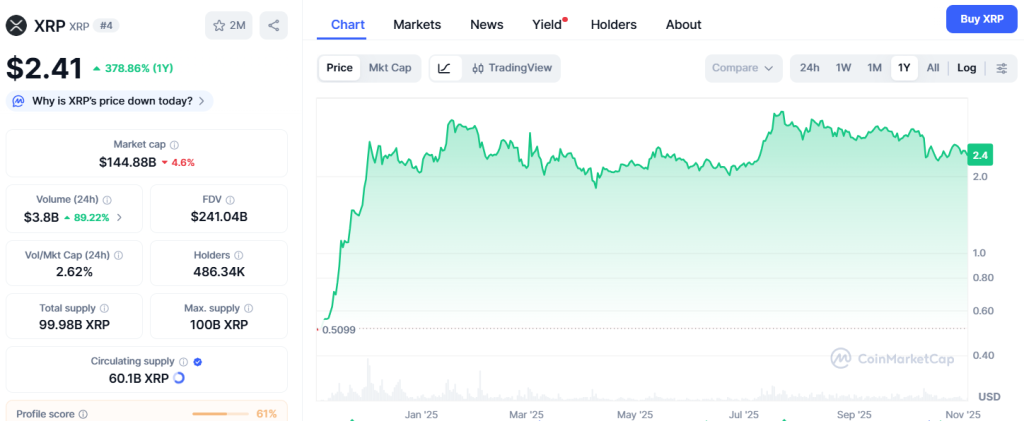Click Circulating supply verified badge
Screen dimensions: 1024x421
pyautogui.click(x=198, y=362)
